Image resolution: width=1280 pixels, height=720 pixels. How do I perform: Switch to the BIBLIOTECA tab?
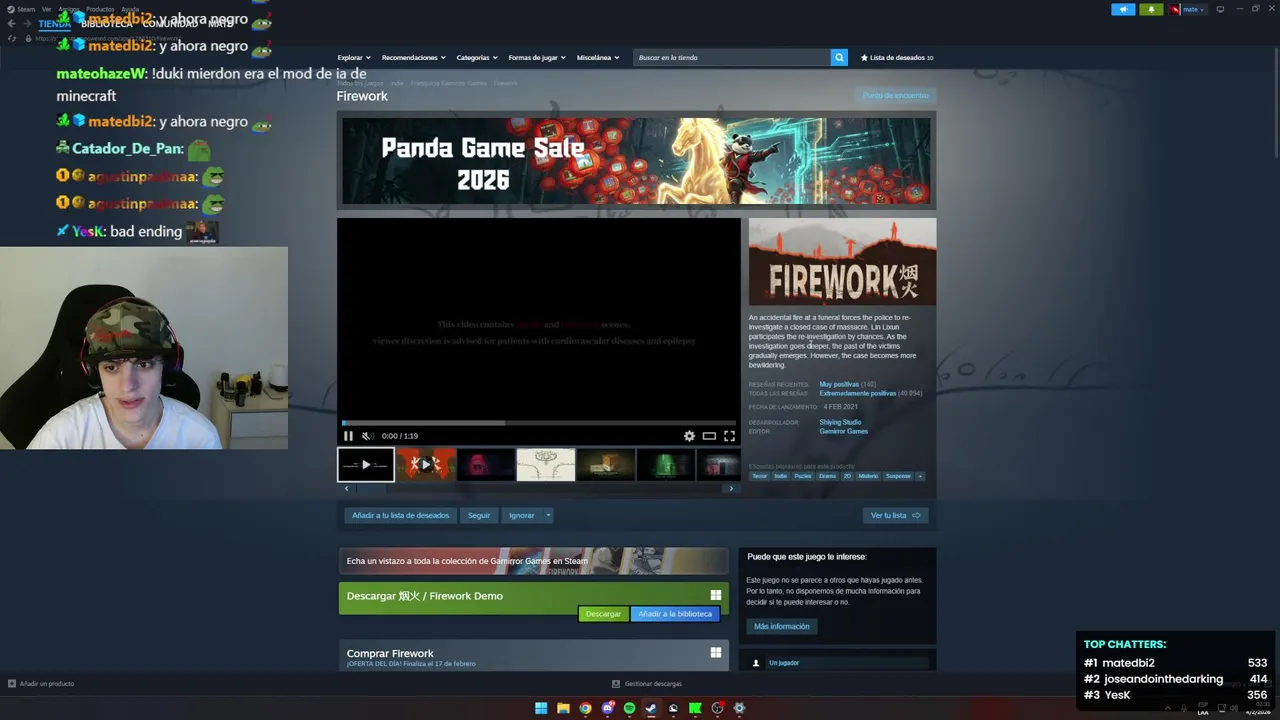pyautogui.click(x=107, y=24)
